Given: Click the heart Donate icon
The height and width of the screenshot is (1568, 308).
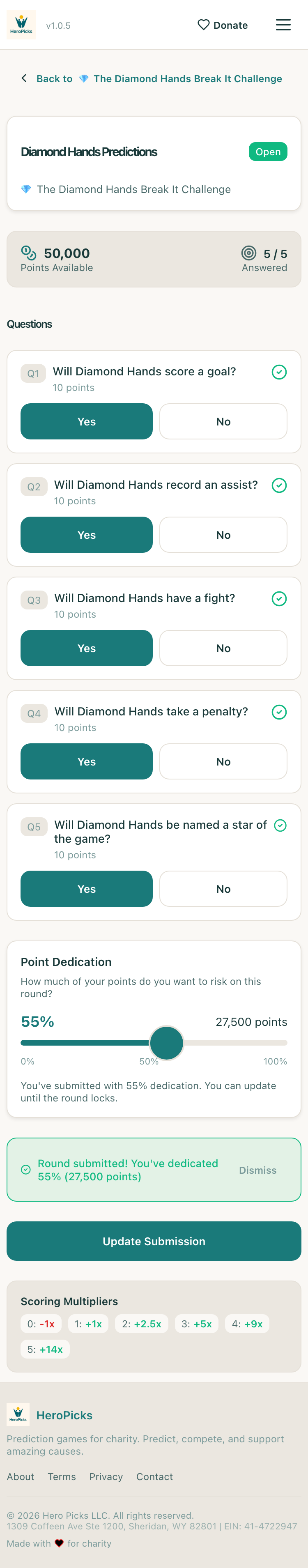Looking at the screenshot, I should pos(203,25).
